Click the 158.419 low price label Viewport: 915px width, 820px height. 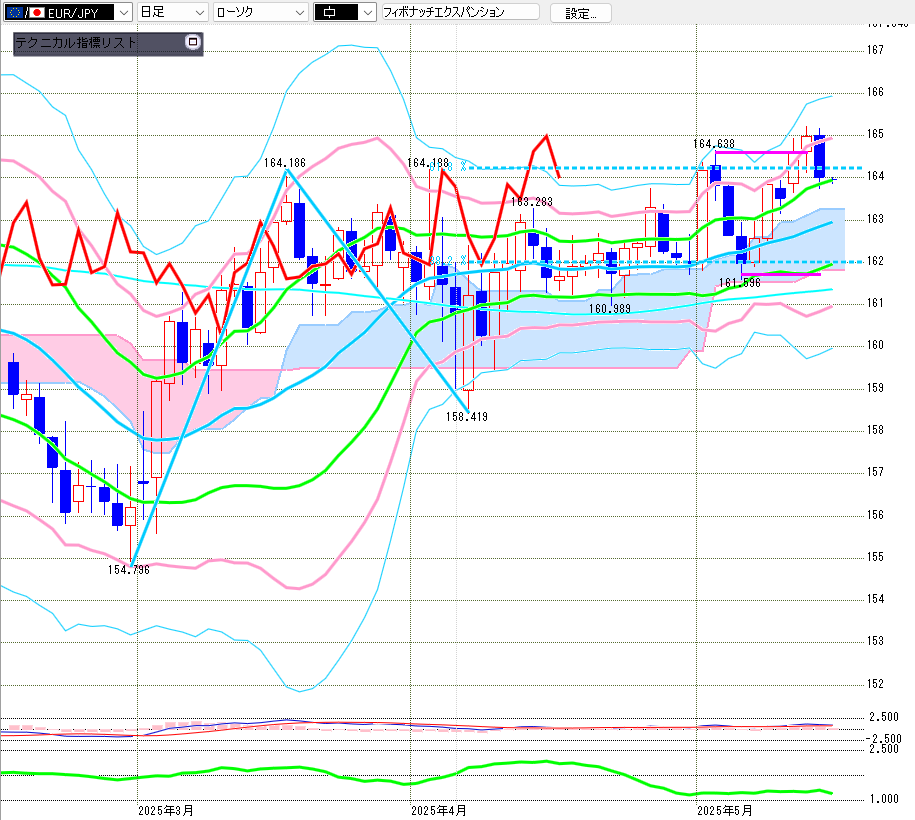click(467, 417)
